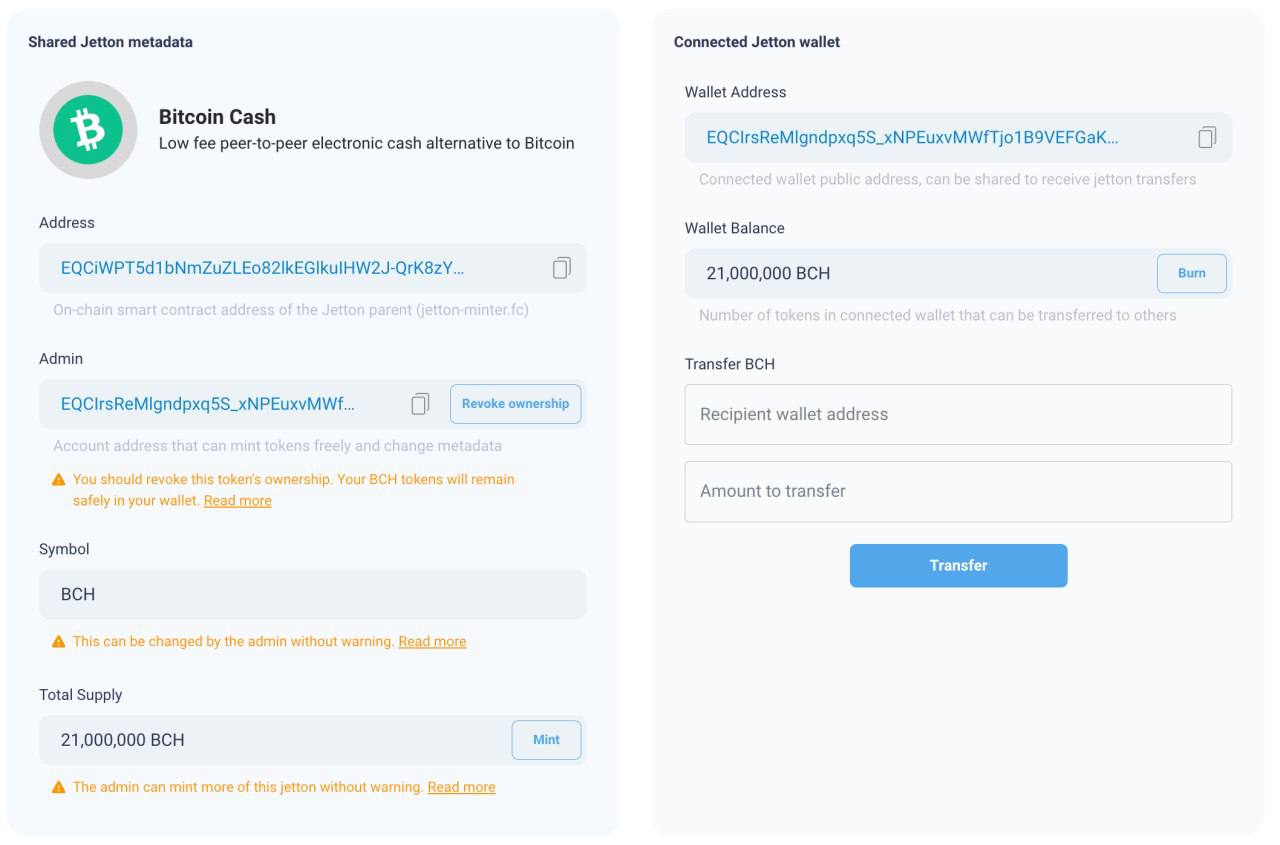1280x845 pixels.
Task: Focus the Amount to transfer field
Action: pos(958,491)
